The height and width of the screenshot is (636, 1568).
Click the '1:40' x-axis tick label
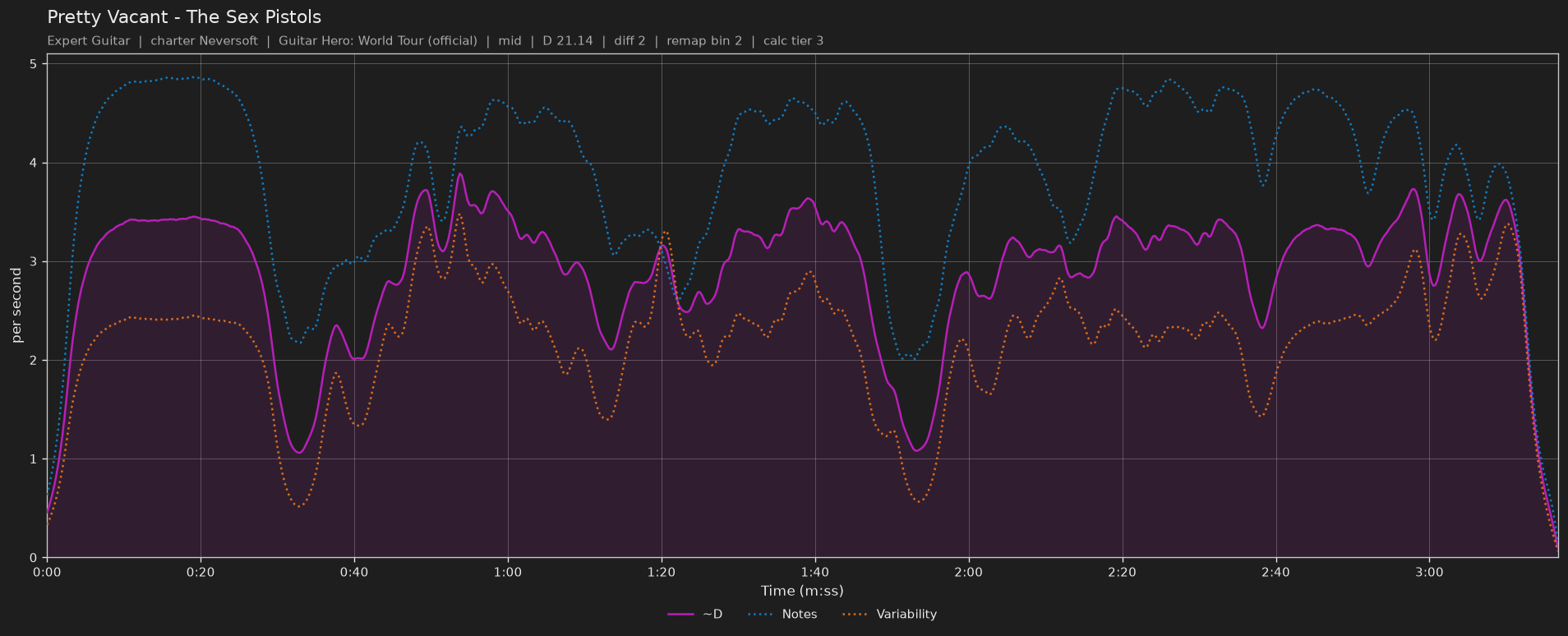[815, 572]
